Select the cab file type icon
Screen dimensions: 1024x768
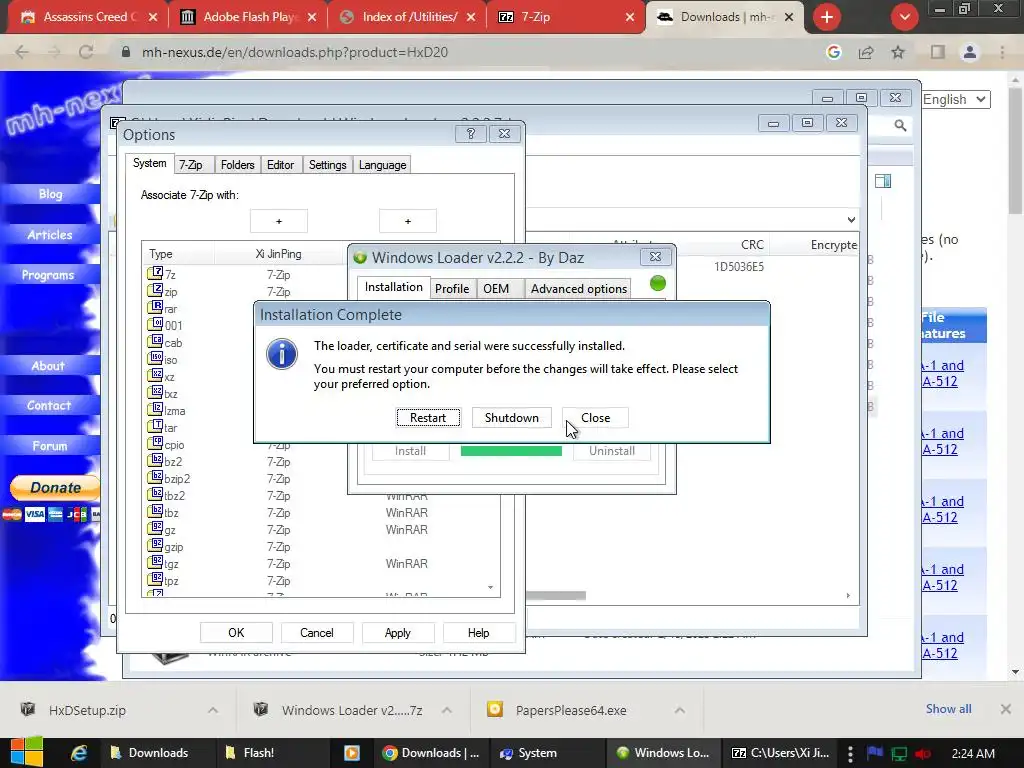pos(155,342)
